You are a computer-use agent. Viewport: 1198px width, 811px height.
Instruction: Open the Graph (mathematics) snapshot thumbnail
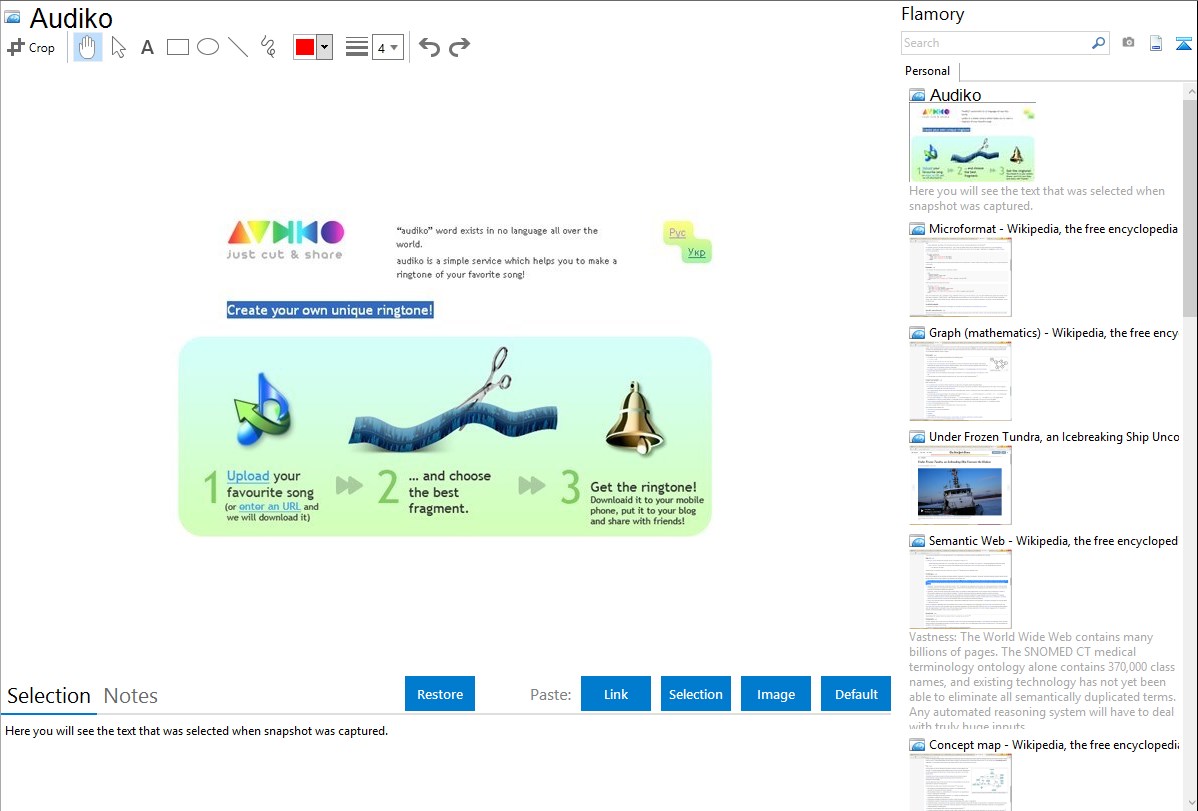click(960, 381)
